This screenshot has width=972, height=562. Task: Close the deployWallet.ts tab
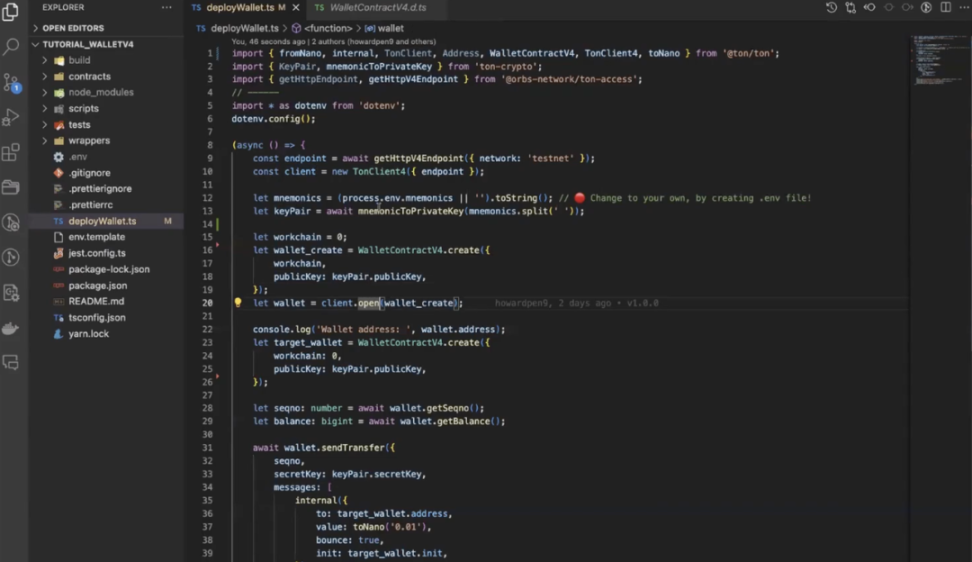[x=296, y=8]
